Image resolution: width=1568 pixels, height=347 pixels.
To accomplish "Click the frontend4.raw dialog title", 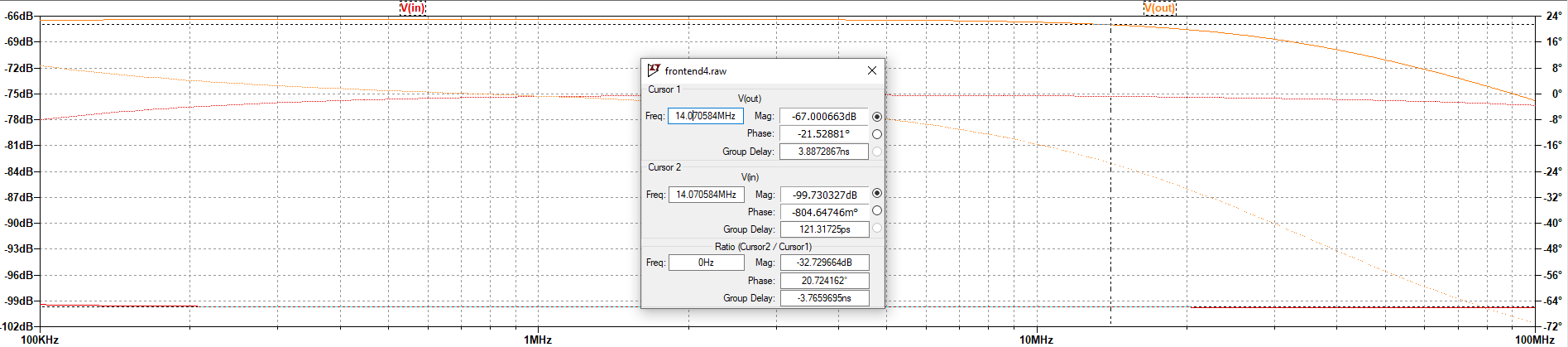I will click(x=696, y=71).
